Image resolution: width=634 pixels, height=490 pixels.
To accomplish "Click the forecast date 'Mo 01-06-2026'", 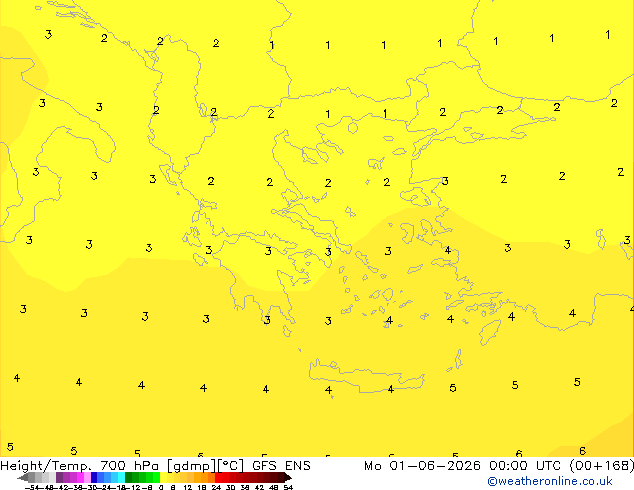I will click(x=422, y=466).
